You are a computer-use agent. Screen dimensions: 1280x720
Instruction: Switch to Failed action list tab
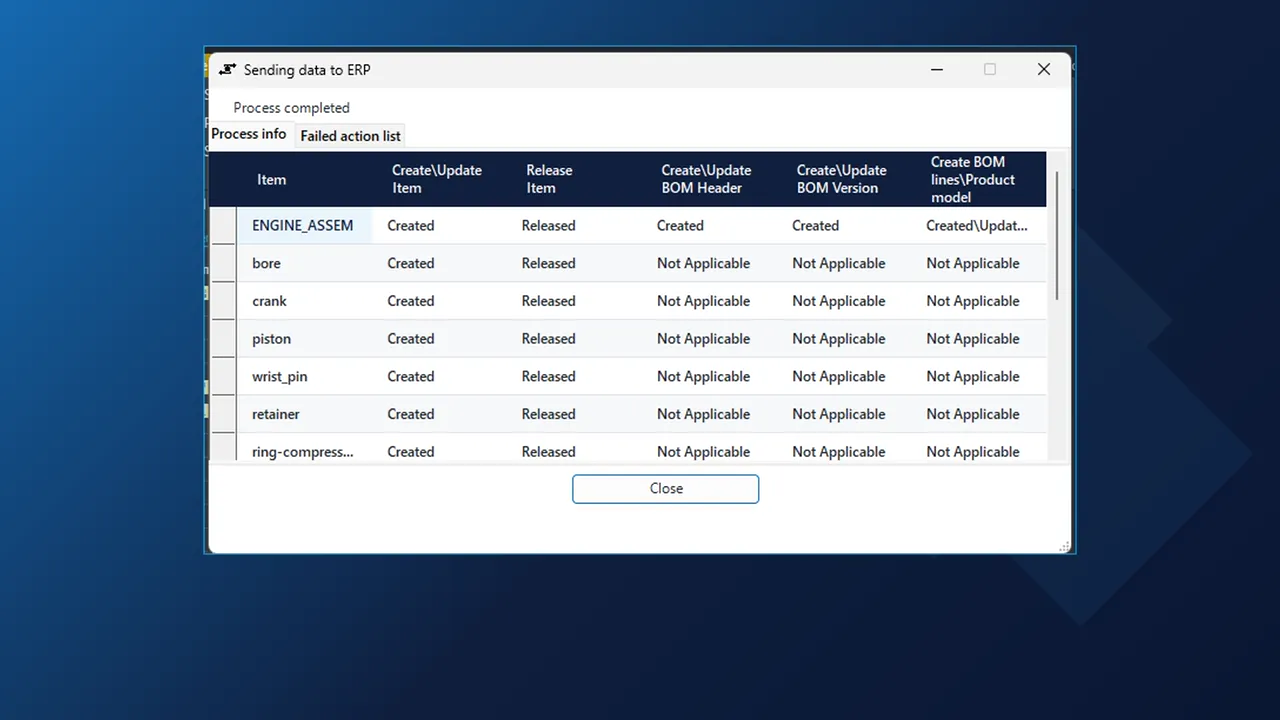click(350, 136)
